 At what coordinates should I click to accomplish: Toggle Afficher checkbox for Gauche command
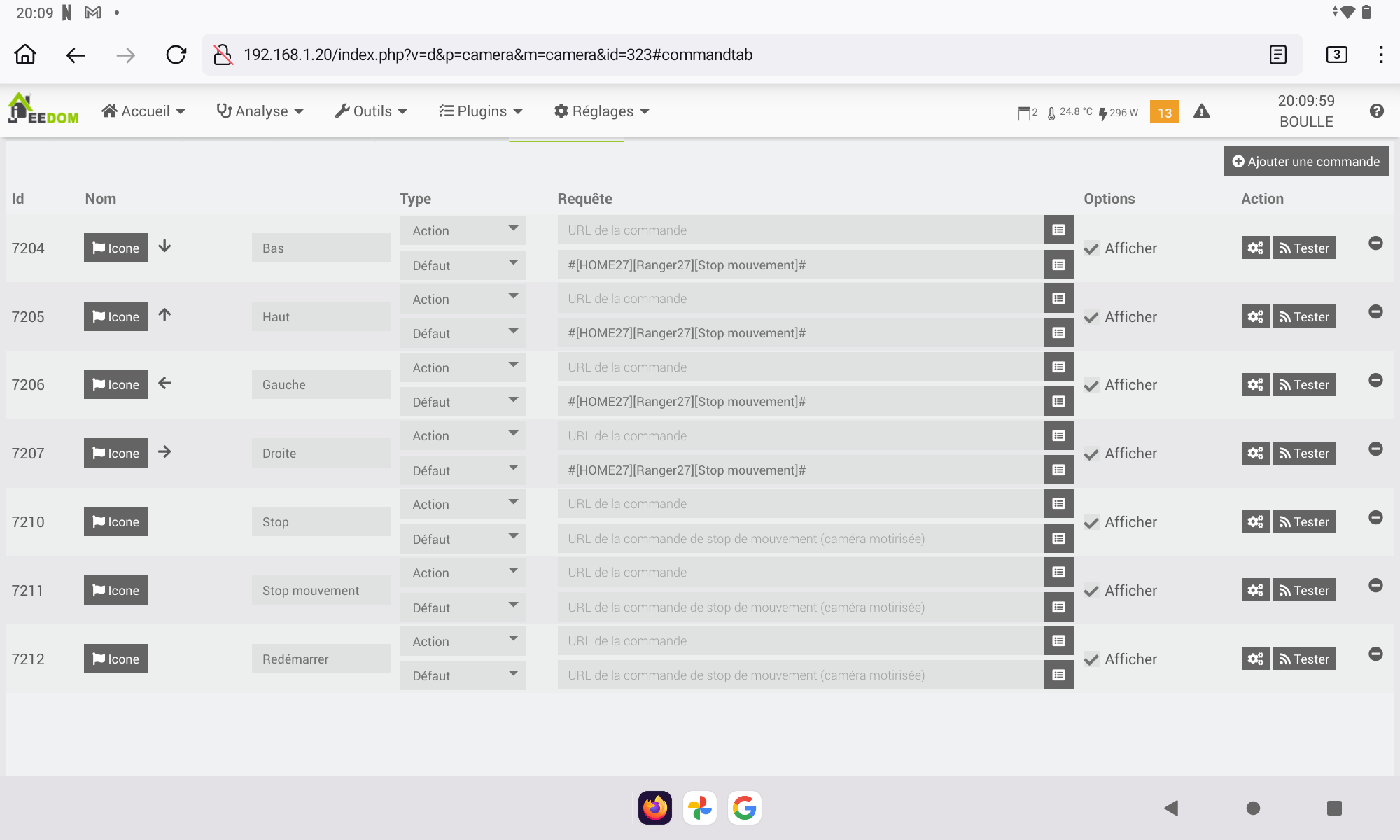[x=1091, y=385]
